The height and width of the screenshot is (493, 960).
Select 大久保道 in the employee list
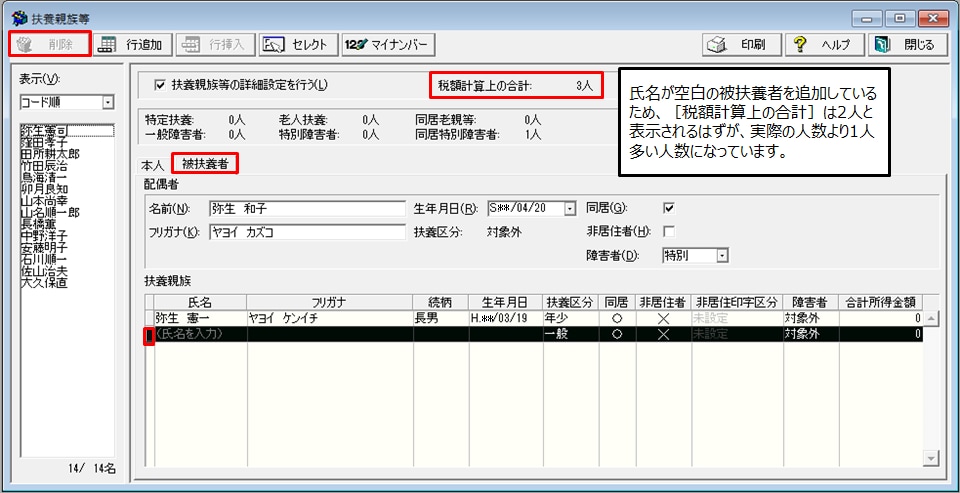pyautogui.click(x=45, y=283)
